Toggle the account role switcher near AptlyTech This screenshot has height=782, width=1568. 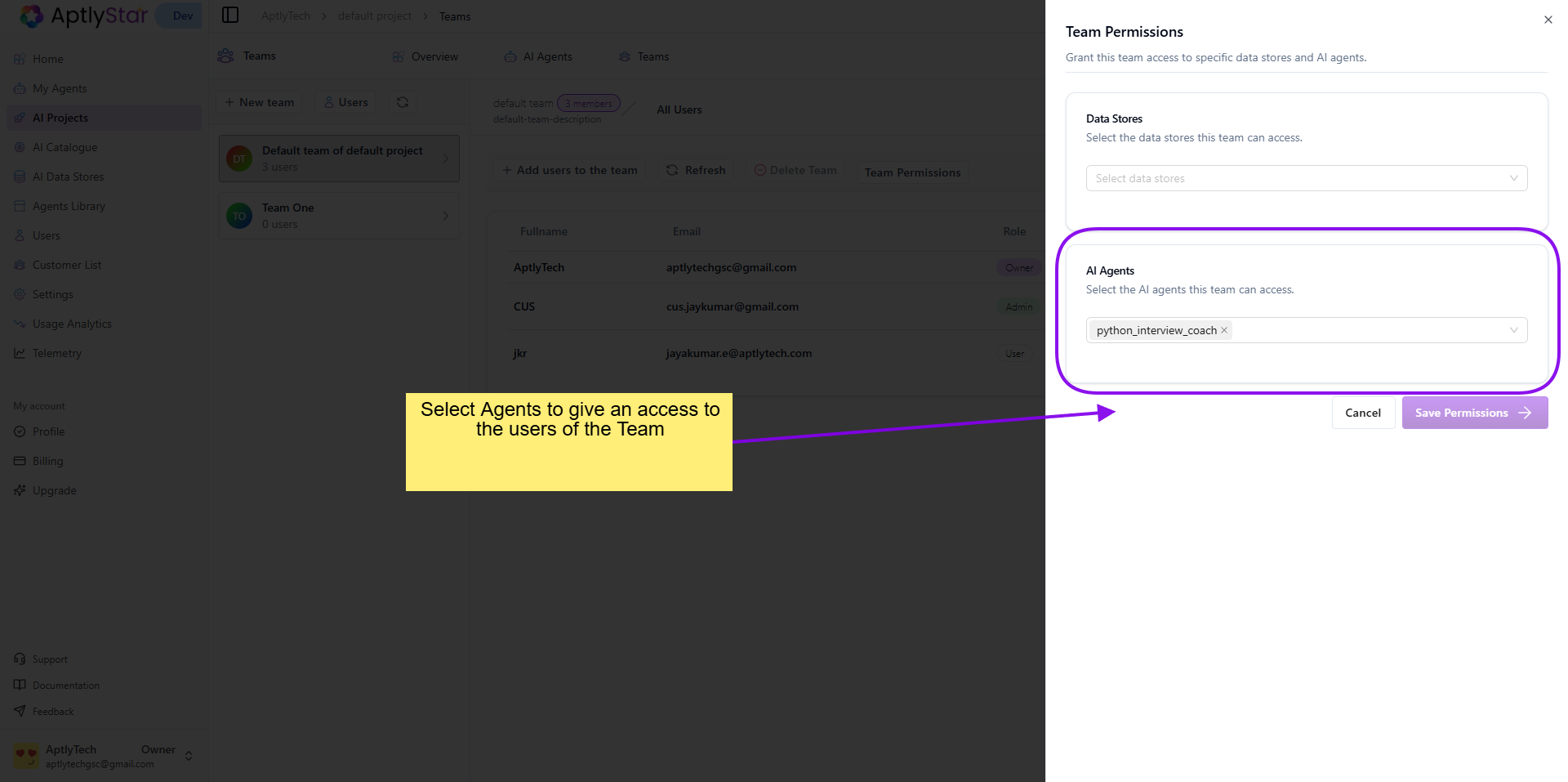tap(189, 756)
